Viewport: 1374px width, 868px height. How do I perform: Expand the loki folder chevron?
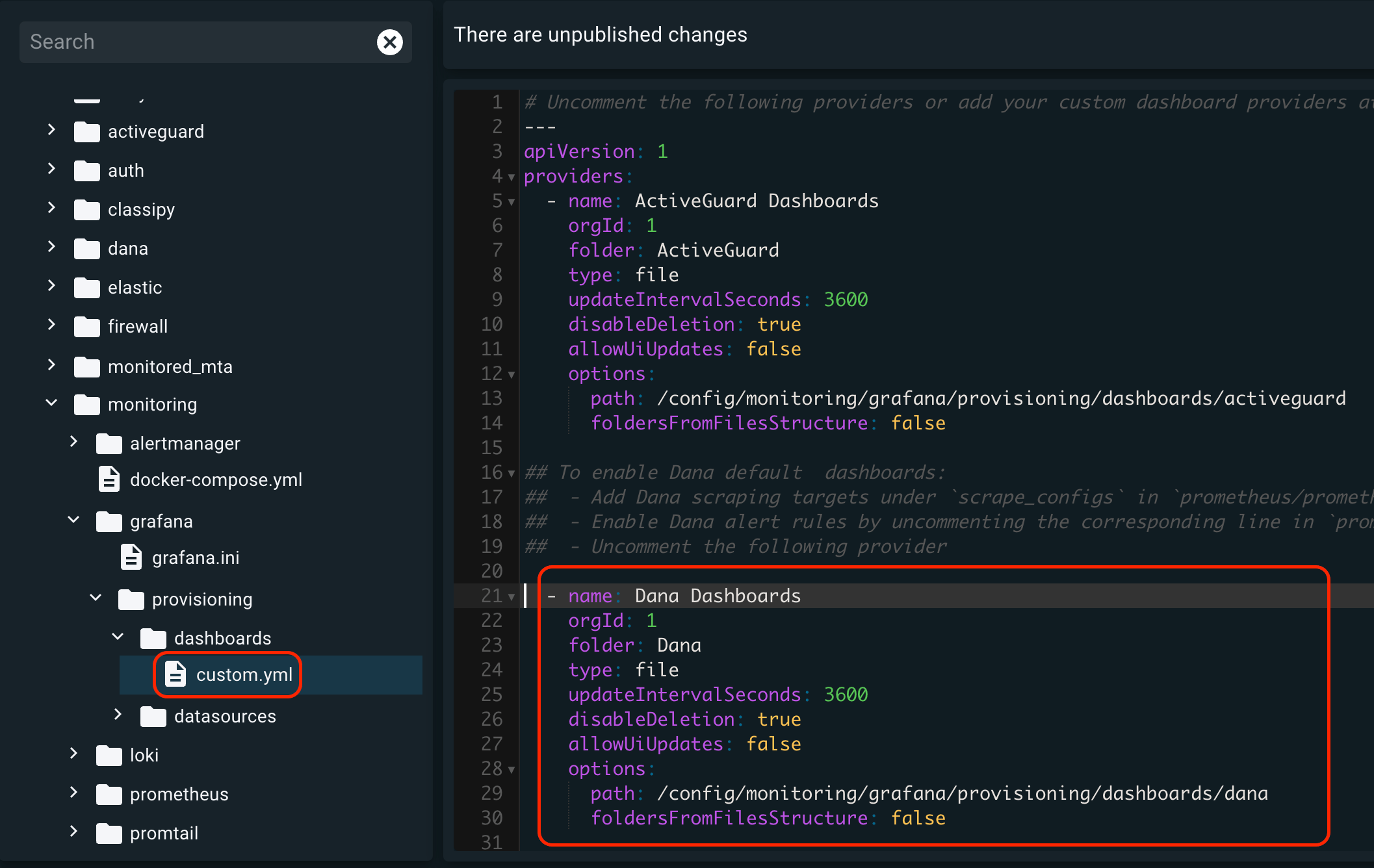coord(74,754)
